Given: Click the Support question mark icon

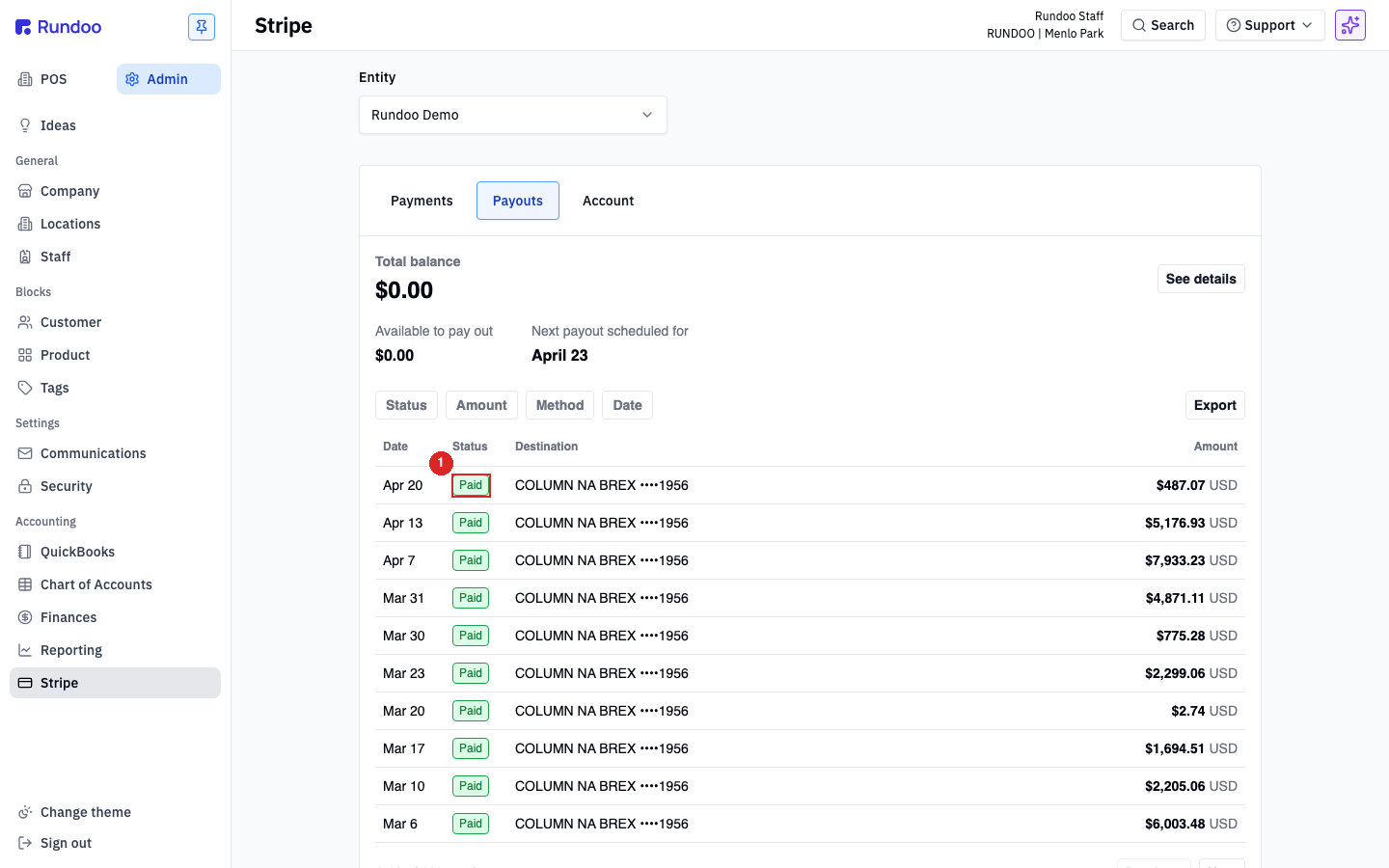Looking at the screenshot, I should tap(1234, 25).
